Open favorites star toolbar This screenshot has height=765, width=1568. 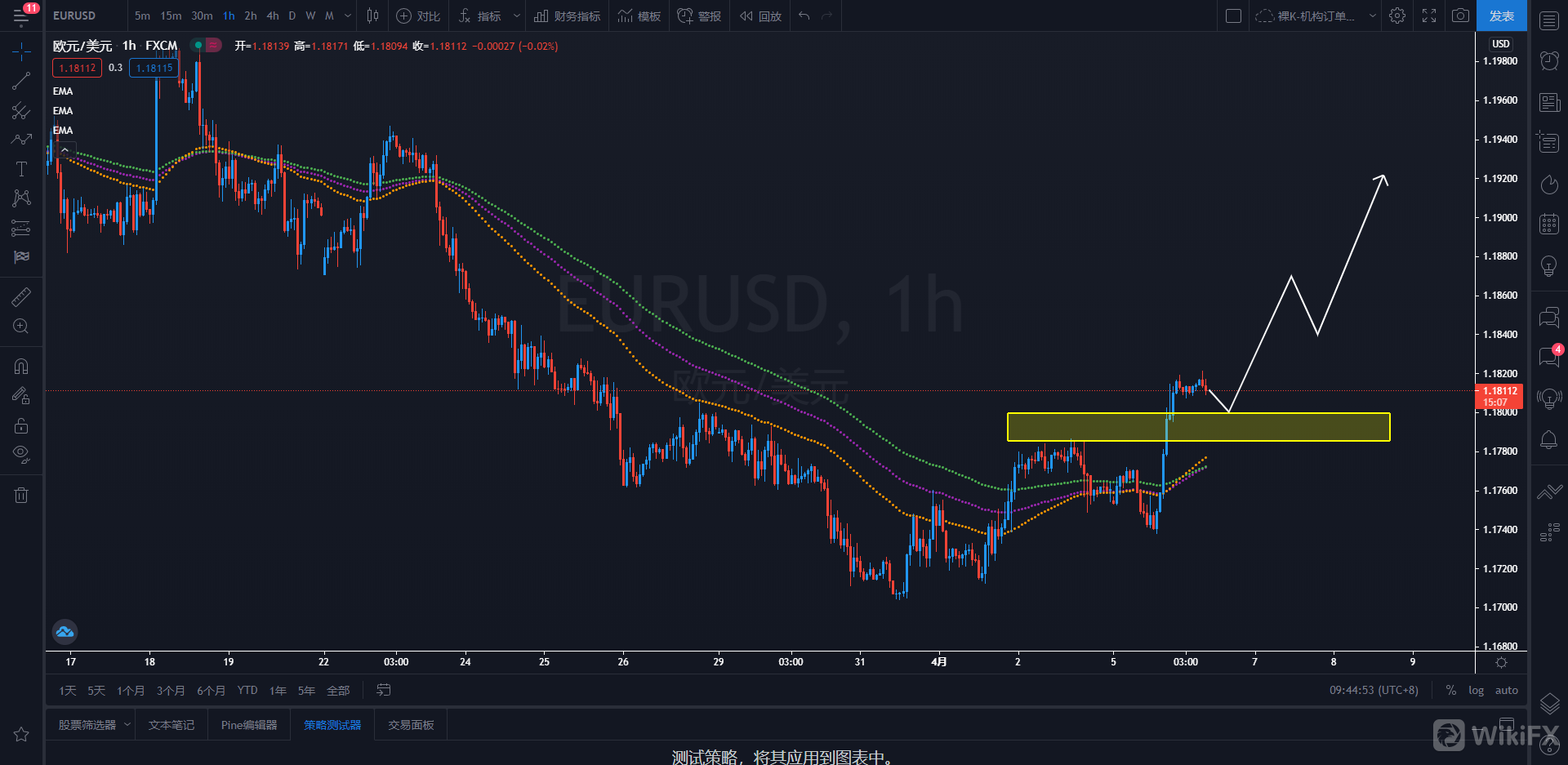[x=21, y=734]
